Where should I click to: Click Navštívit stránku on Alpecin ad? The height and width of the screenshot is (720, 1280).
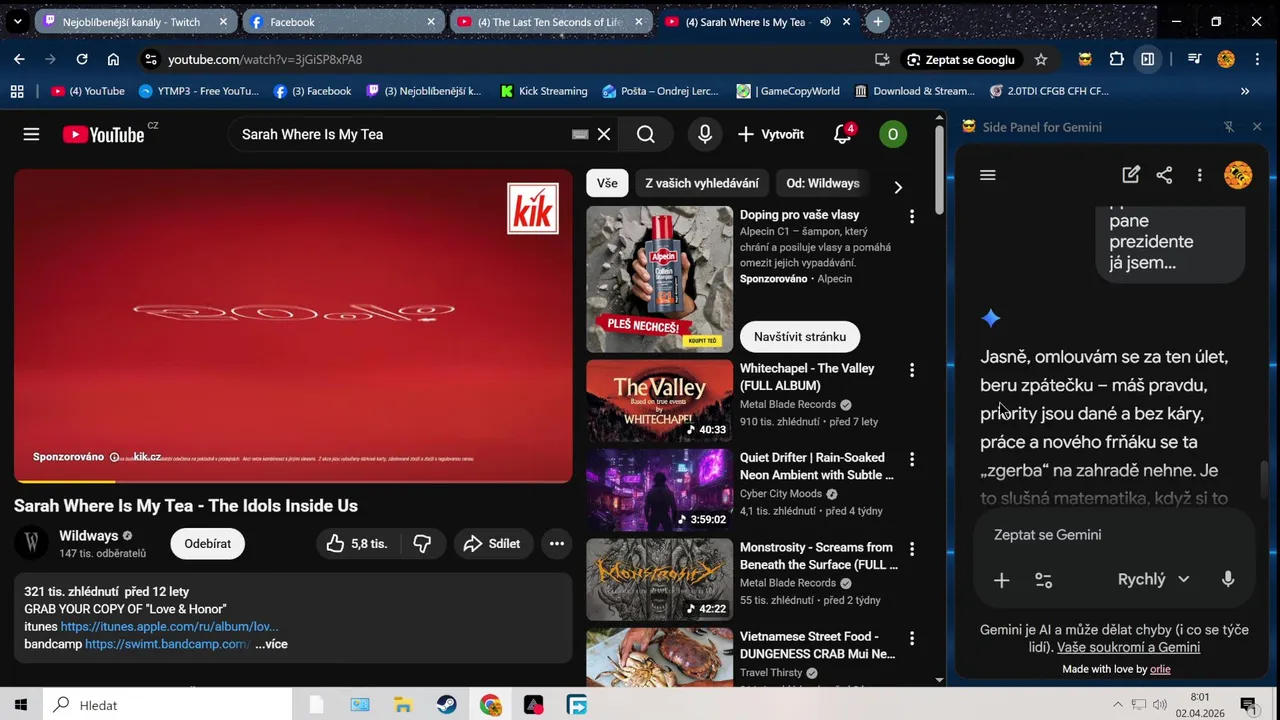click(800, 337)
